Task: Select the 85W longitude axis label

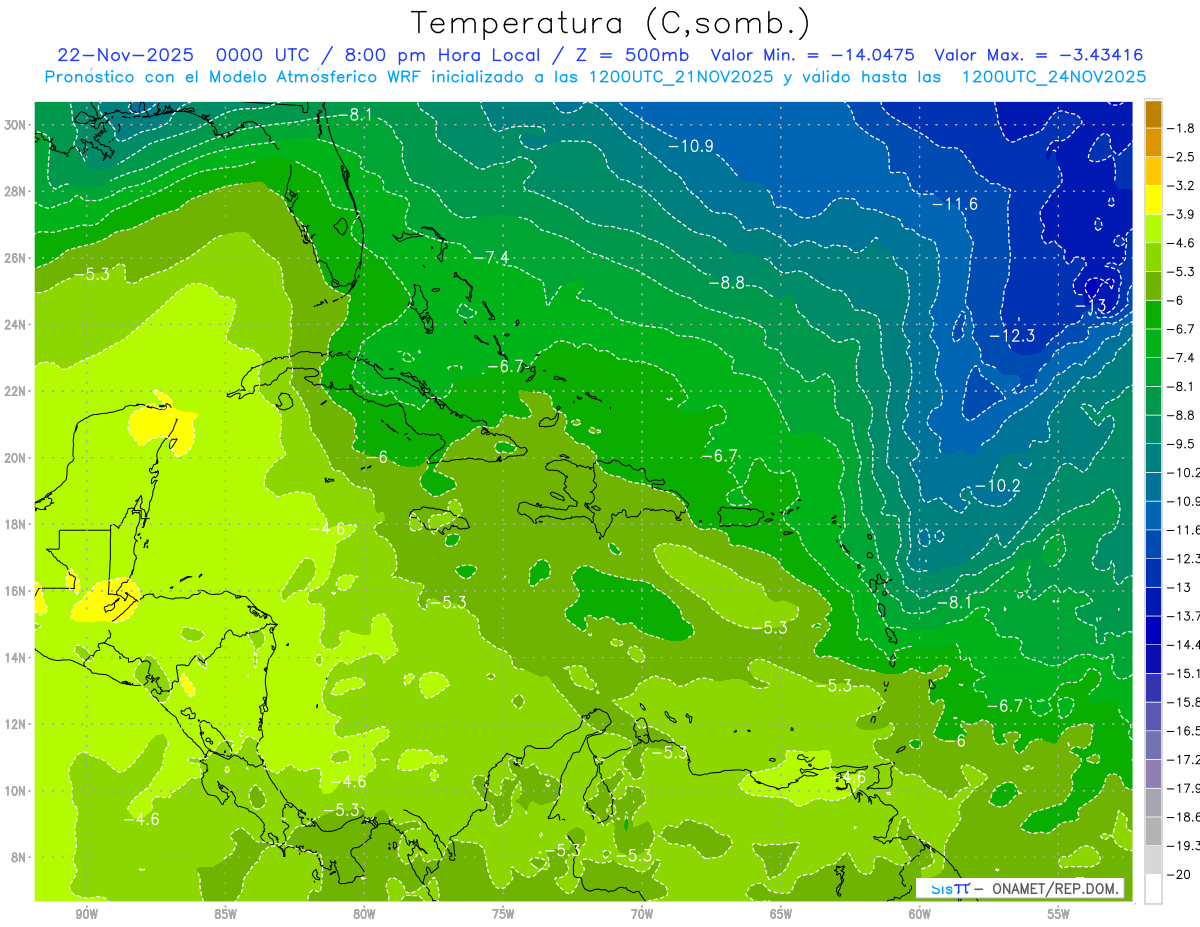Action: [225, 914]
